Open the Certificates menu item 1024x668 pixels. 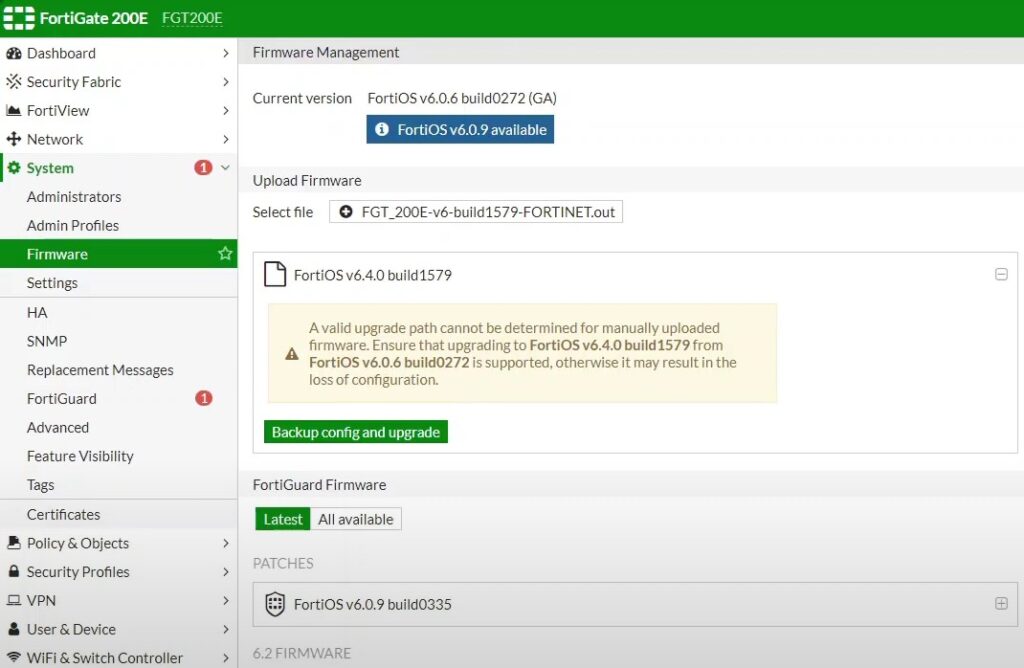(119, 514)
